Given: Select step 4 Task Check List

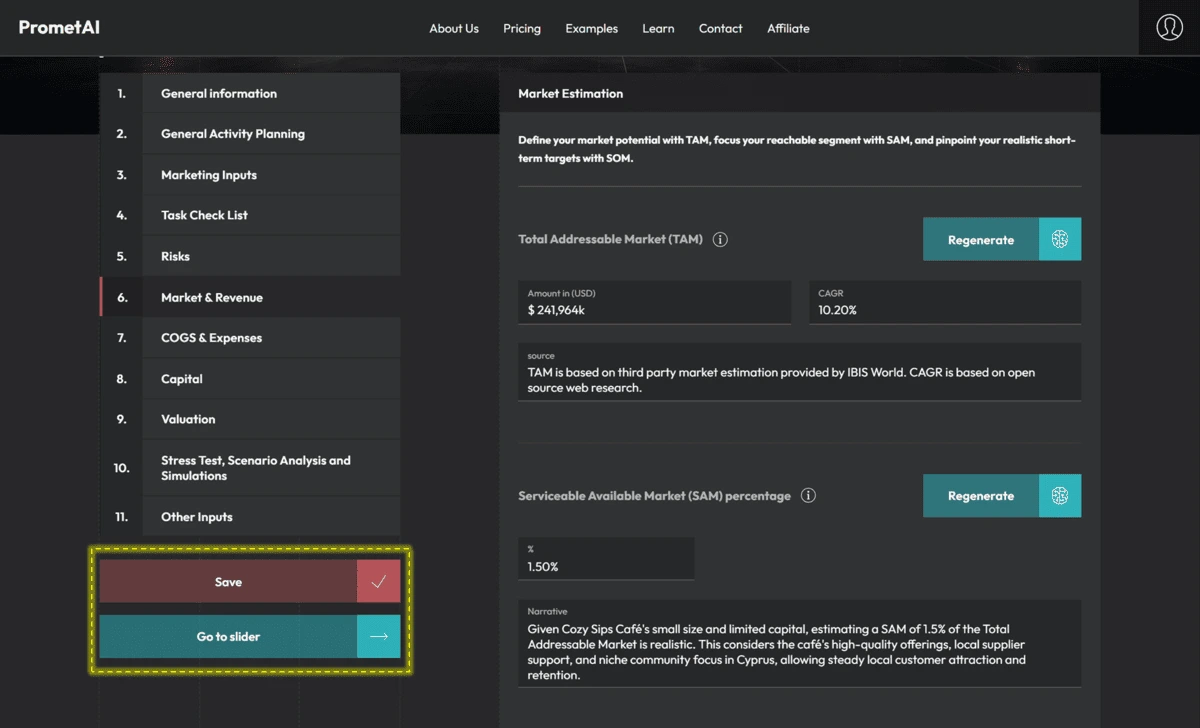Looking at the screenshot, I should [x=250, y=215].
